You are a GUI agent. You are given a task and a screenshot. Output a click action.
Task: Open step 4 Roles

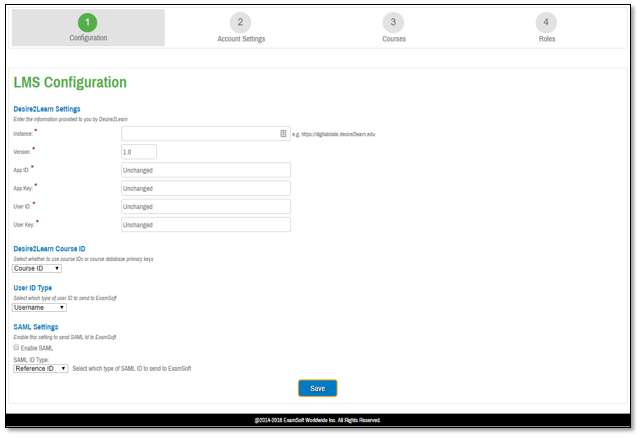547,28
